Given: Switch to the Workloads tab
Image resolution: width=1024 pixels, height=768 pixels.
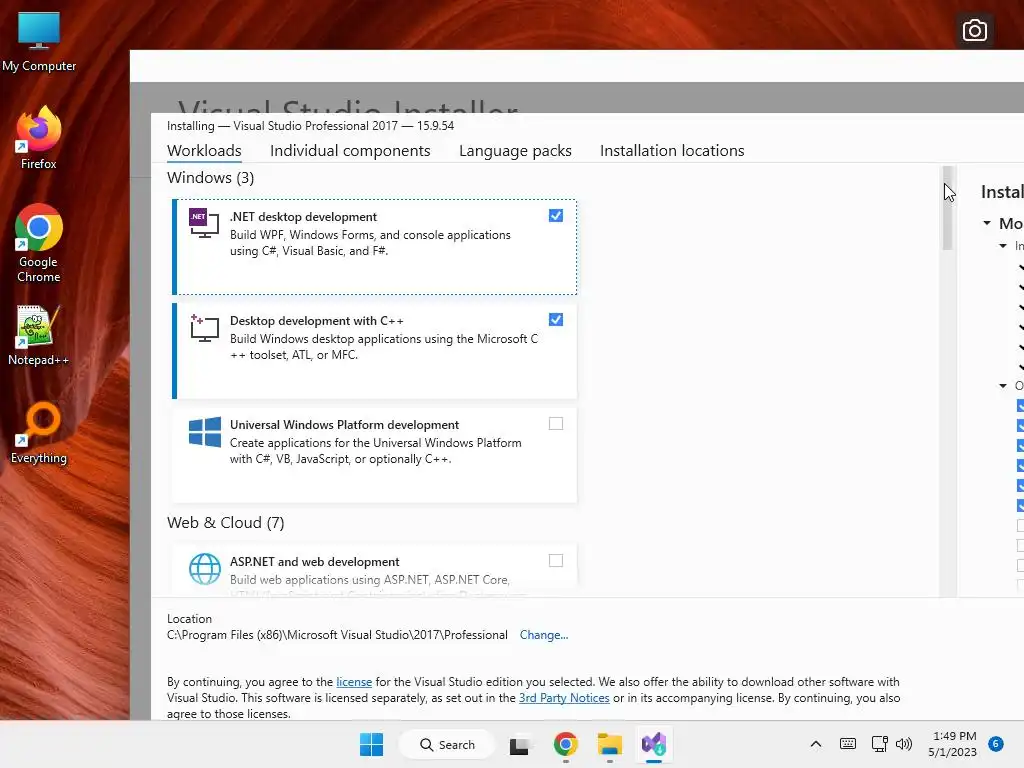Looking at the screenshot, I should (x=204, y=151).
